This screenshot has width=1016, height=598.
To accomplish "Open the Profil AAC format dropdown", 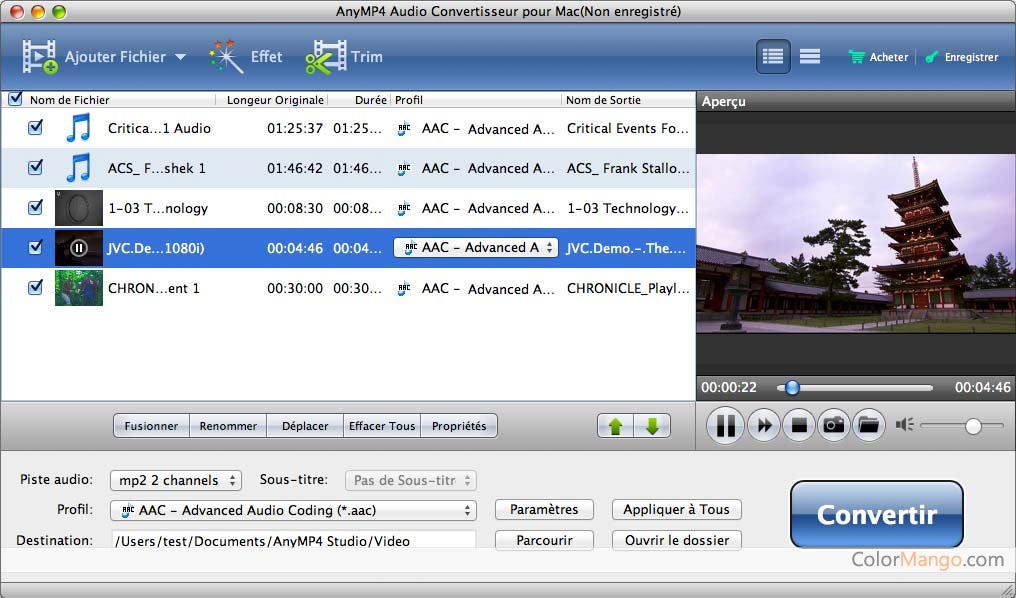I will (293, 510).
